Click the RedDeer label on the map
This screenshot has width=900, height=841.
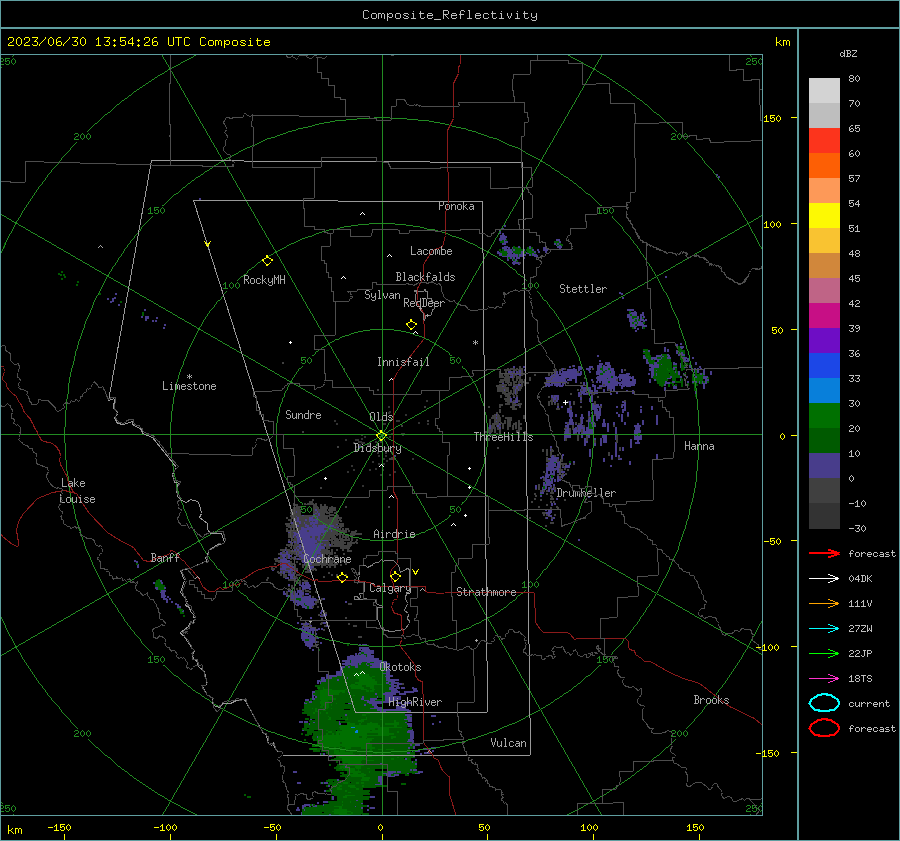click(424, 303)
